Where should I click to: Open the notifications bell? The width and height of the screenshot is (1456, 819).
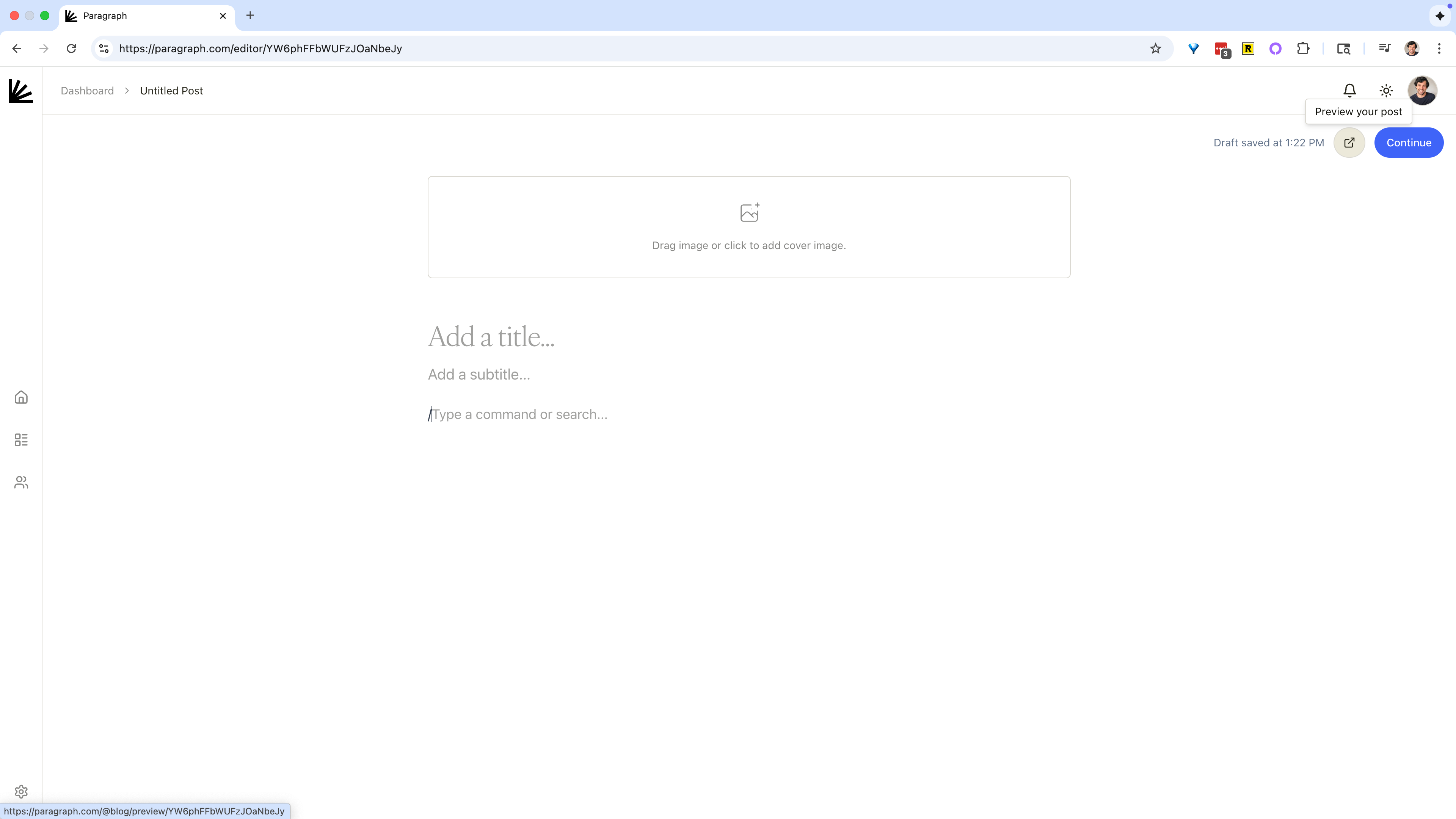tap(1350, 91)
